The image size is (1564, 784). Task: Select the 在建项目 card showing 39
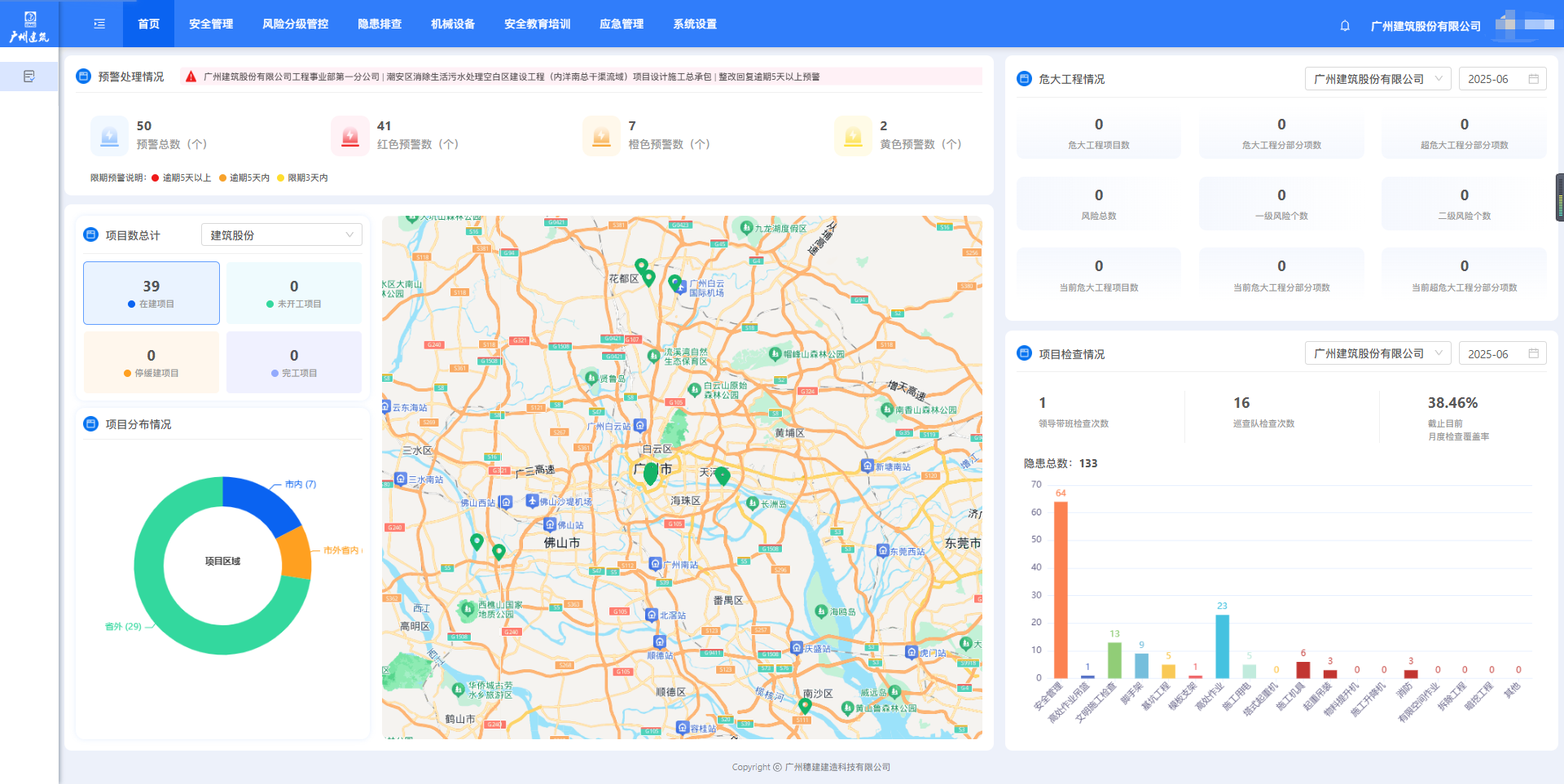152,293
